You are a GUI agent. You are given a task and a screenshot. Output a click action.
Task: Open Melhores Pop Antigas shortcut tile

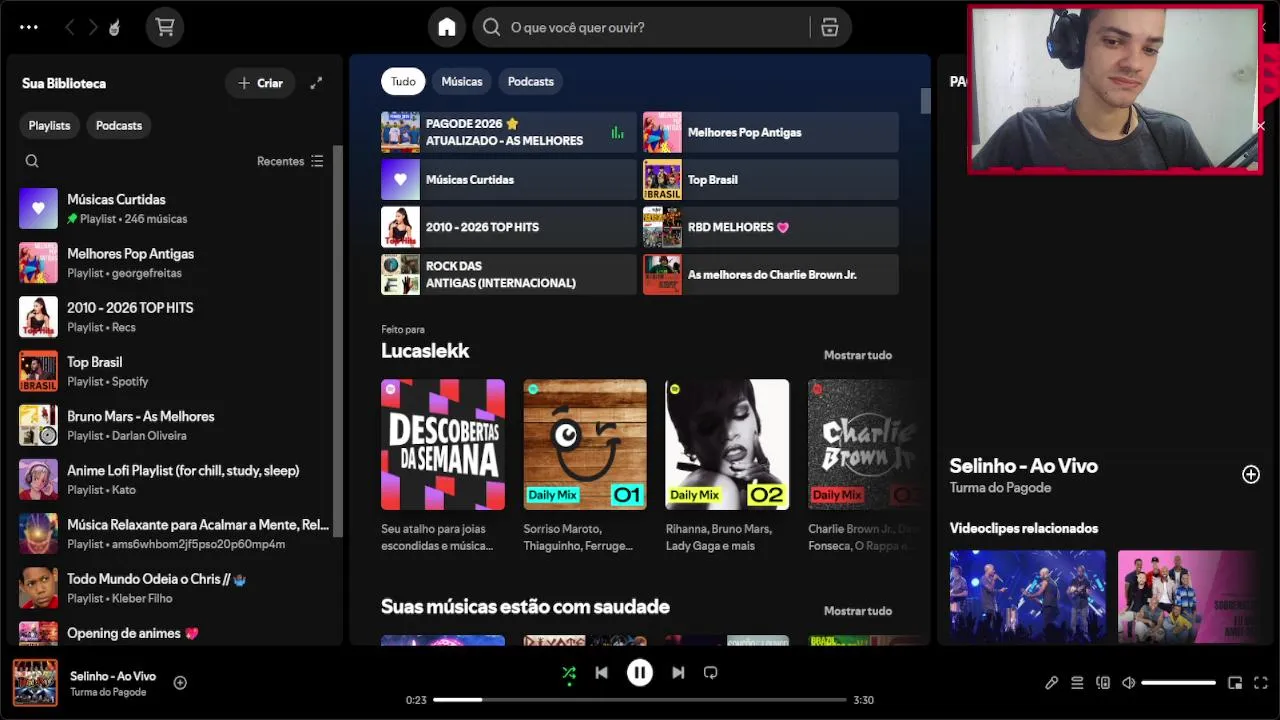point(770,132)
